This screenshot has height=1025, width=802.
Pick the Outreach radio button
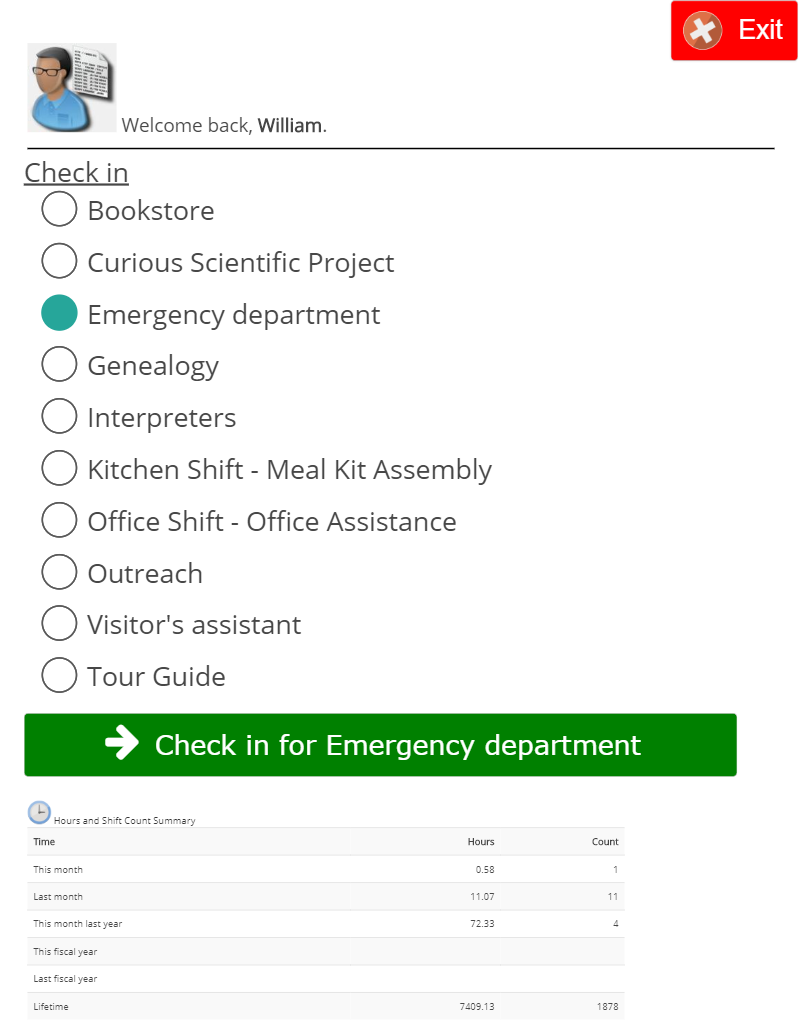[x=59, y=573]
